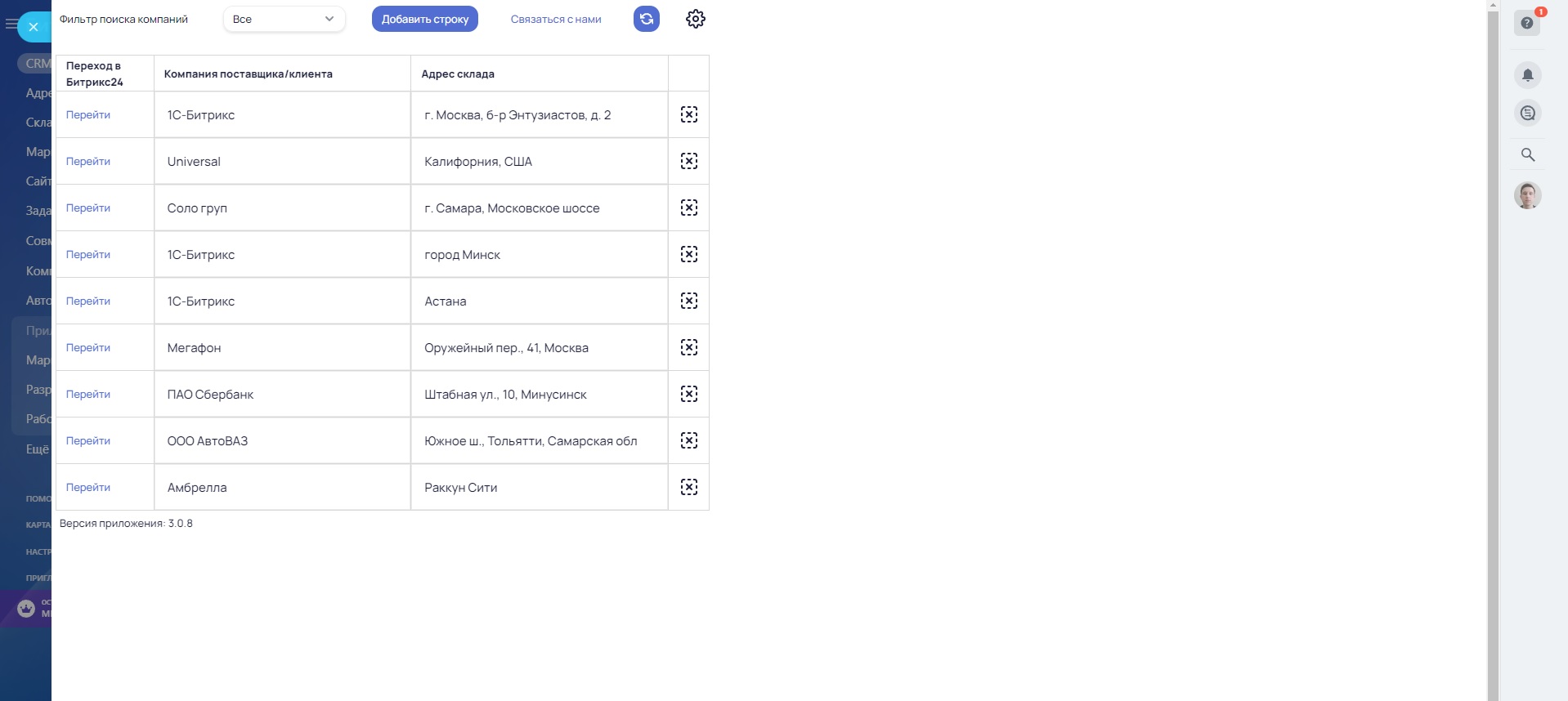Click 1С-Битрикс cell in the город Минск row
The width and height of the screenshot is (1568, 701).
(x=282, y=254)
